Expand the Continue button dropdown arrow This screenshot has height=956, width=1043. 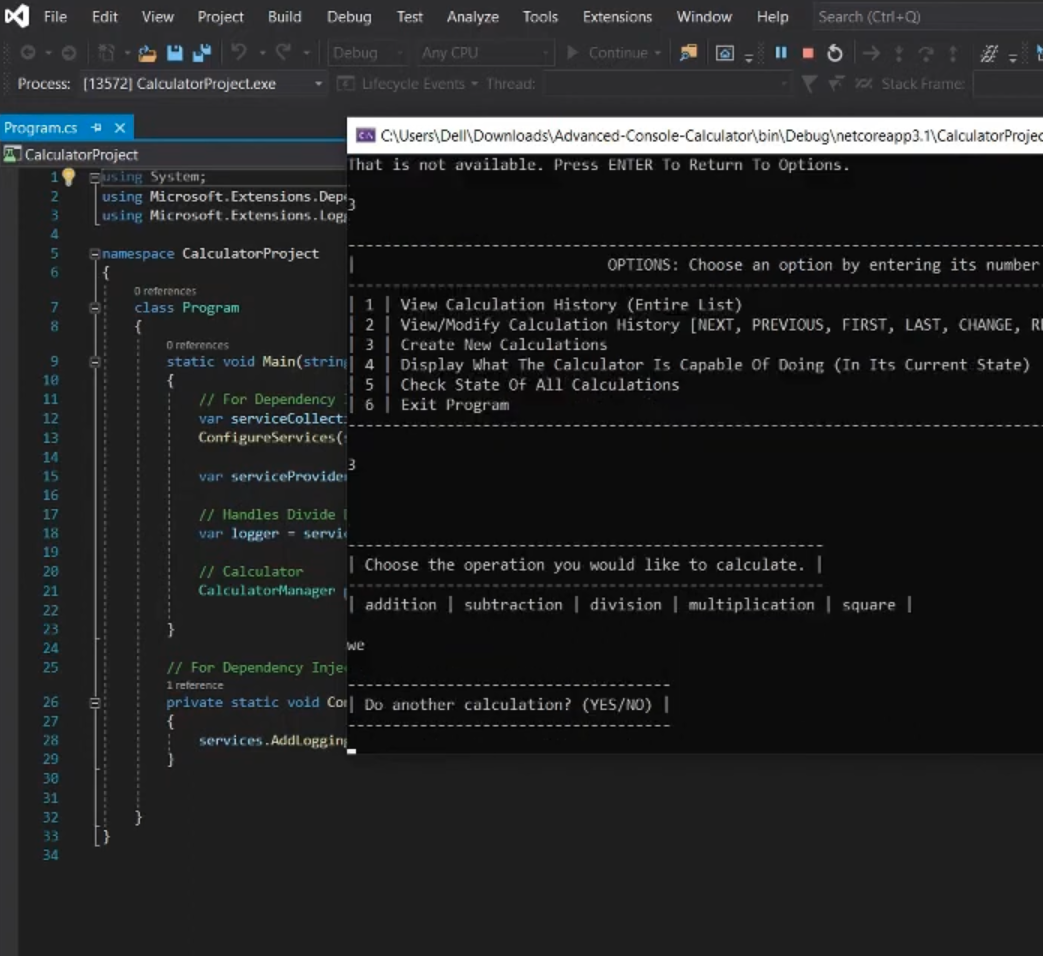(x=658, y=53)
